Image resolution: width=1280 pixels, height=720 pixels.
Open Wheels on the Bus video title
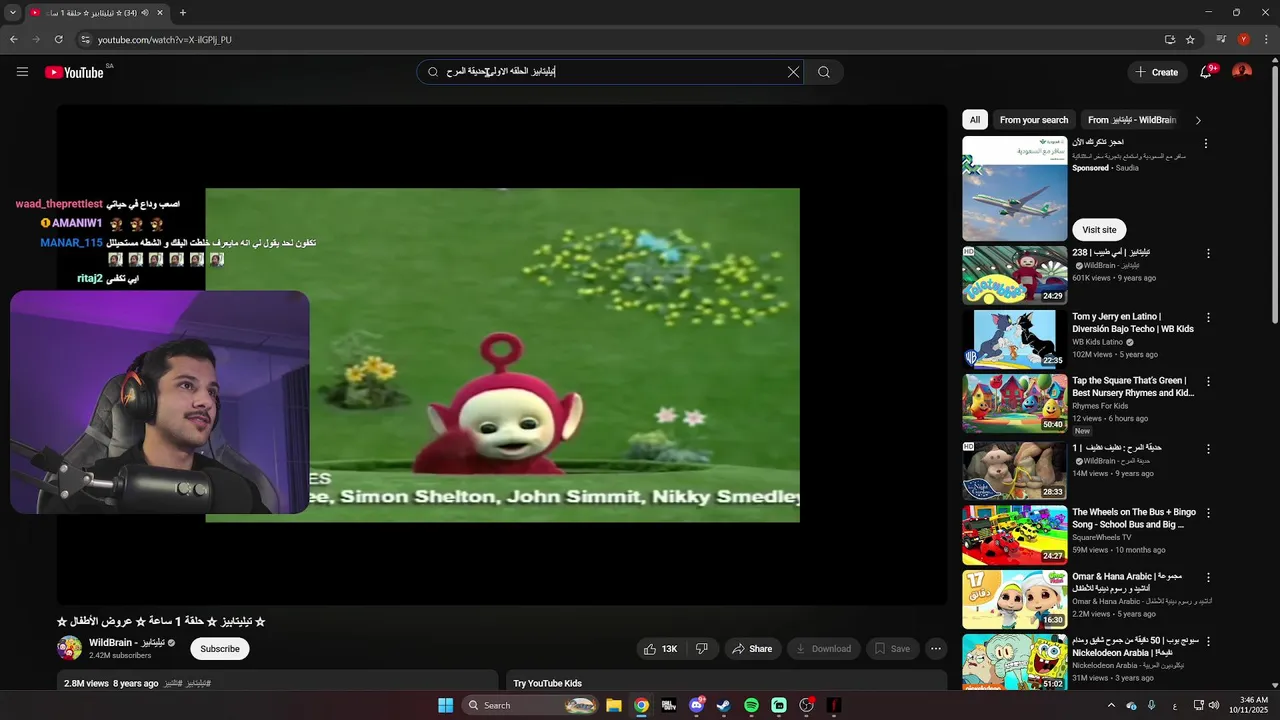pos(1134,518)
